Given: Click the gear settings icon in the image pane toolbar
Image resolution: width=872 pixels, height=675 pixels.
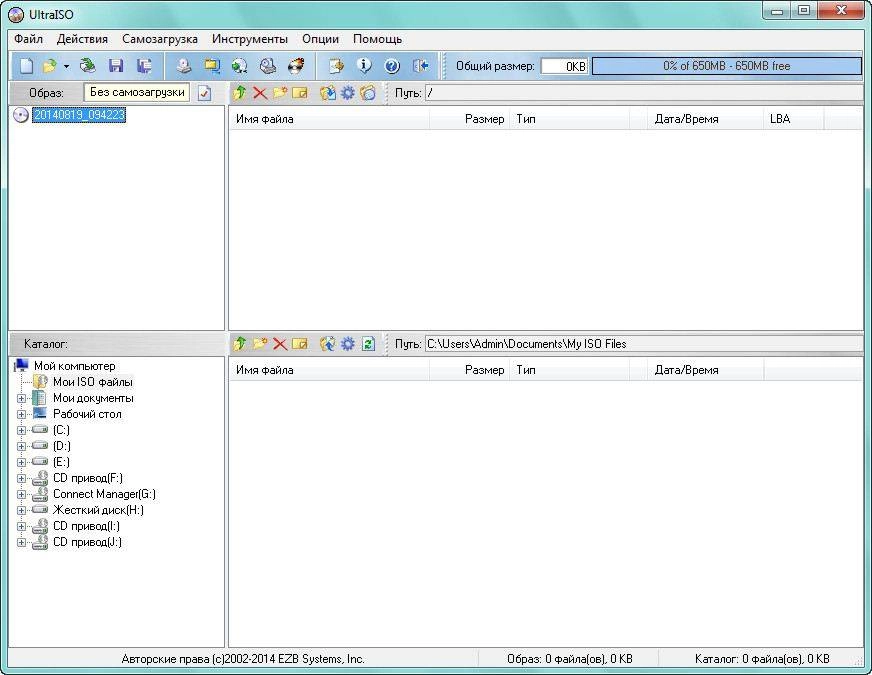Looking at the screenshot, I should (x=348, y=93).
